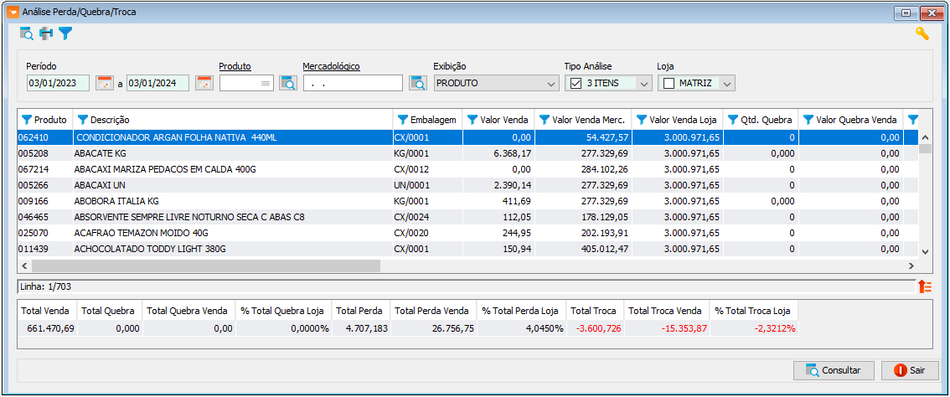
Task: Click filter funnel in Descrição column header
Action: 83,120
